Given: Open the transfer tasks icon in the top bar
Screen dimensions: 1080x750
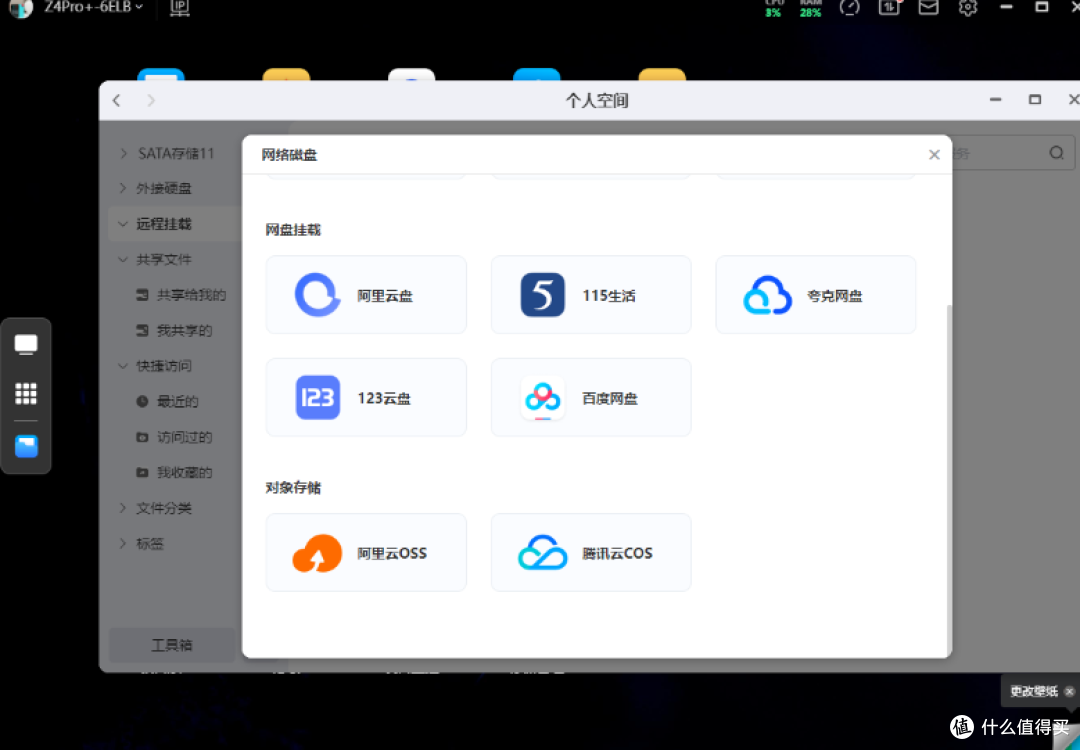Looking at the screenshot, I should [889, 8].
